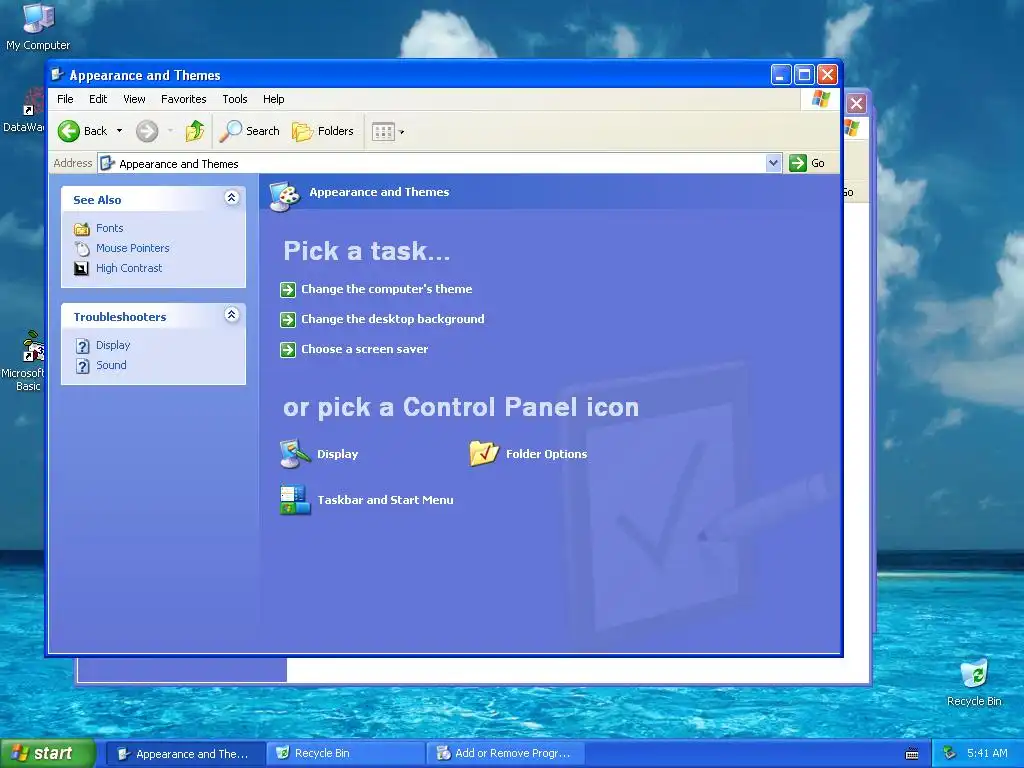The image size is (1024, 768).
Task: Open the Sound troubleshooter link
Action: click(111, 365)
